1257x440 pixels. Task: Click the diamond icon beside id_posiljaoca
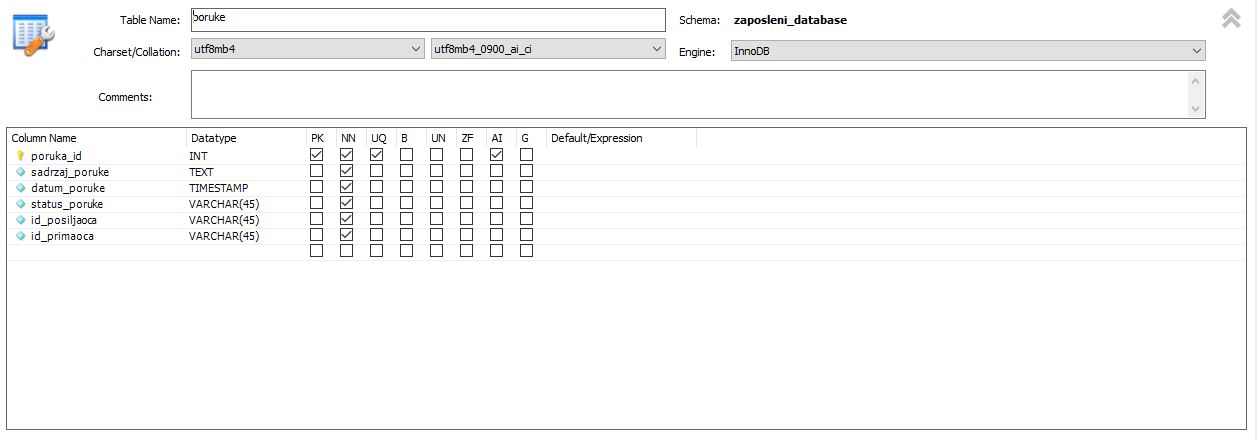pyautogui.click(x=20, y=220)
